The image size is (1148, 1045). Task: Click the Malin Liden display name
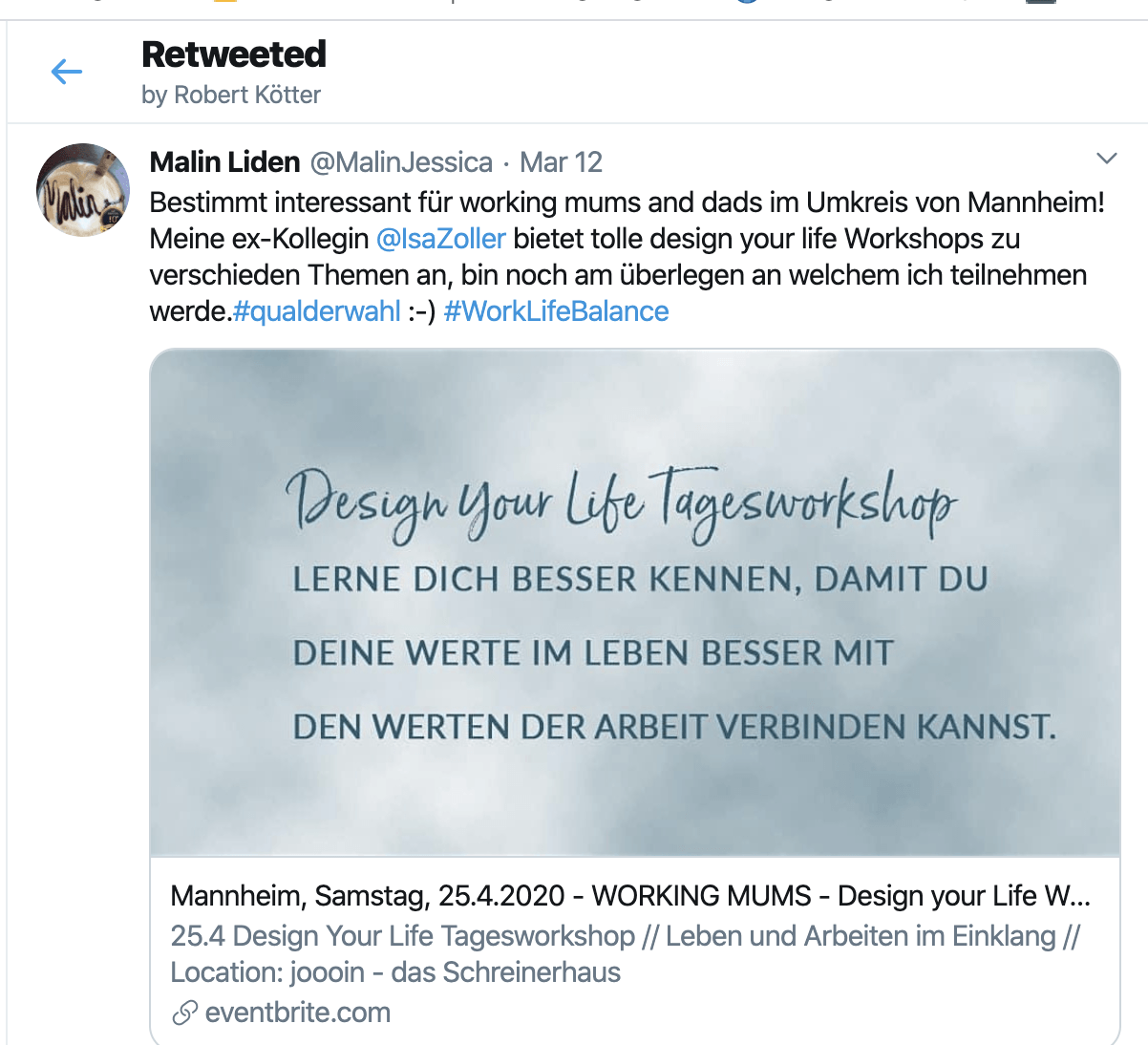[224, 162]
